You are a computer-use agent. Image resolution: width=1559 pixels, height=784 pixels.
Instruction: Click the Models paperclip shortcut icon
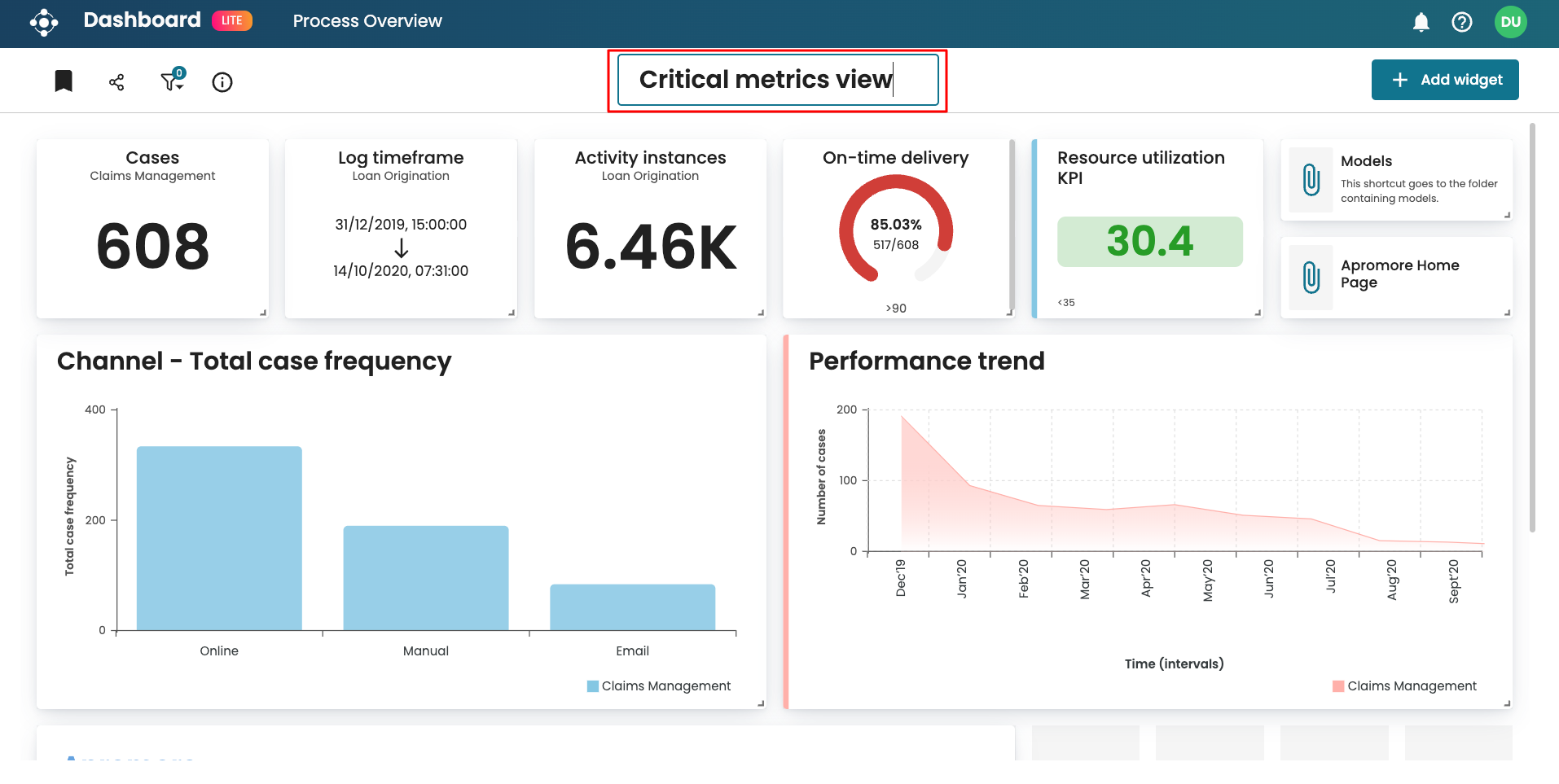[1311, 180]
